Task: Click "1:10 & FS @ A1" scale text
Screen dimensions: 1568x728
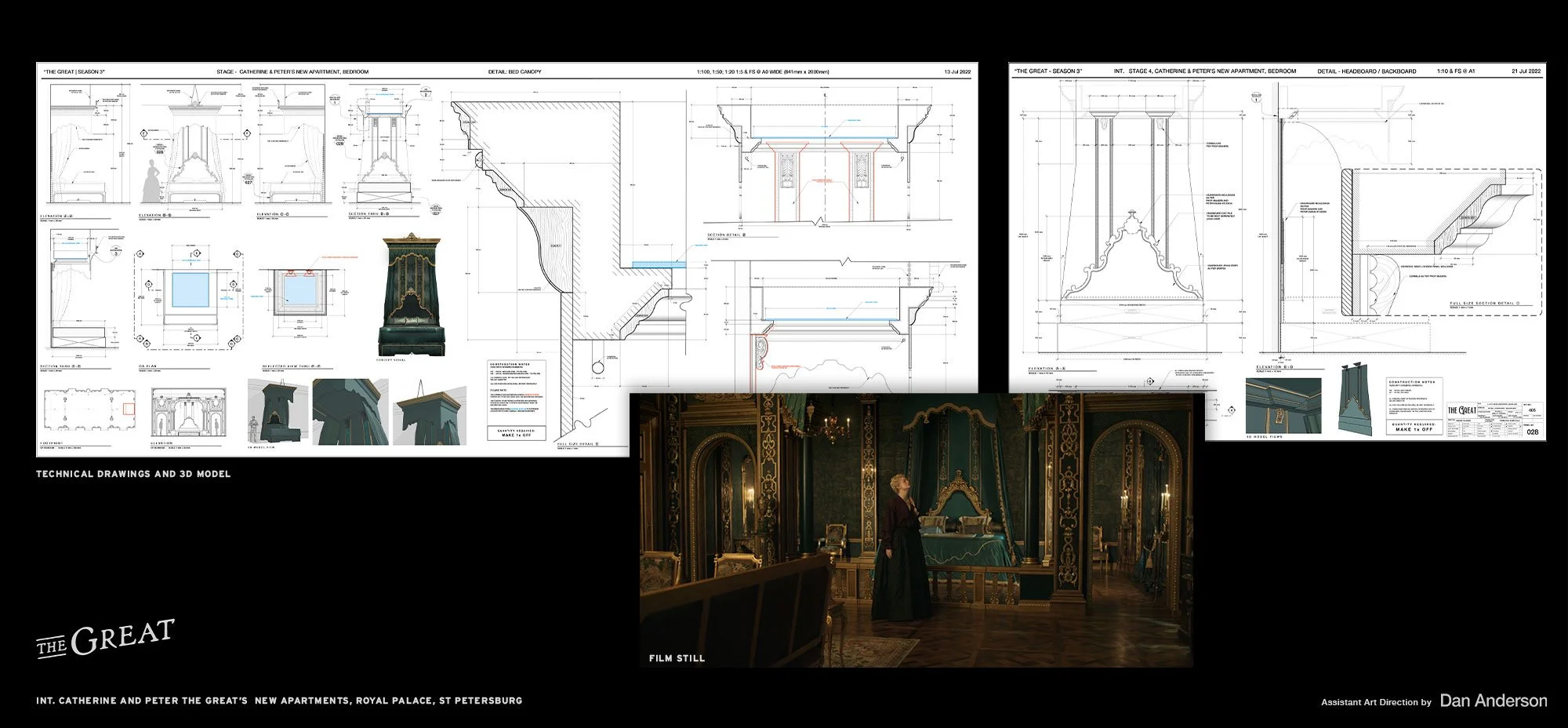Action: pos(1455,71)
